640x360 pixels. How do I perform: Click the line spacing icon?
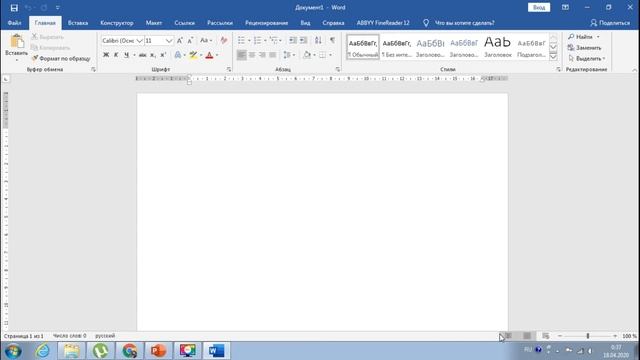(287, 55)
